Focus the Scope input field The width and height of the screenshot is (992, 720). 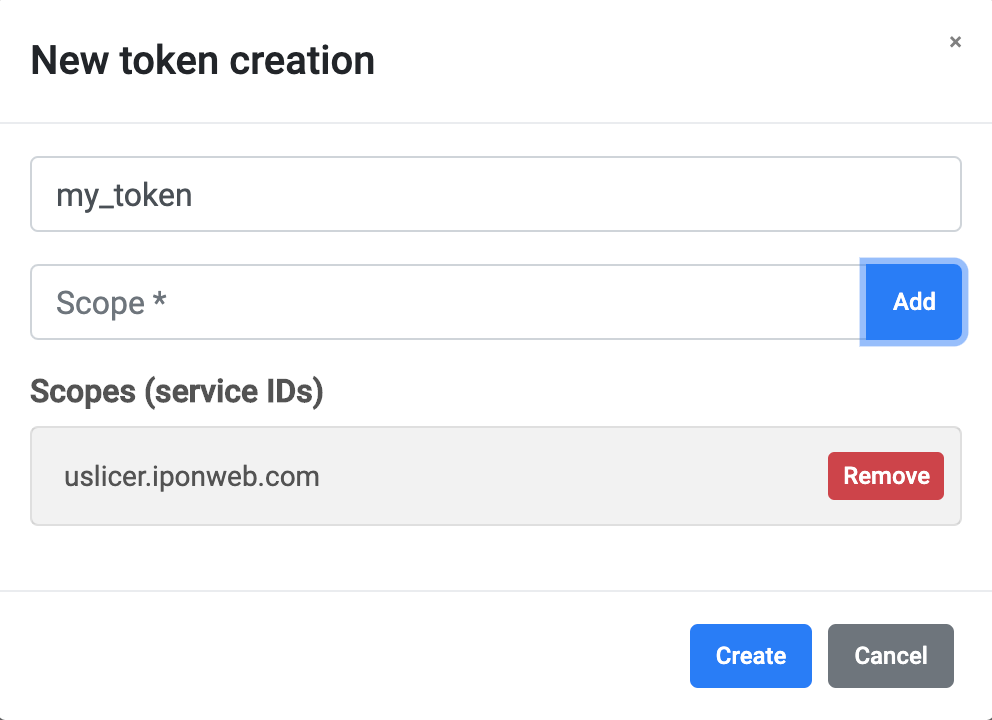pos(446,302)
